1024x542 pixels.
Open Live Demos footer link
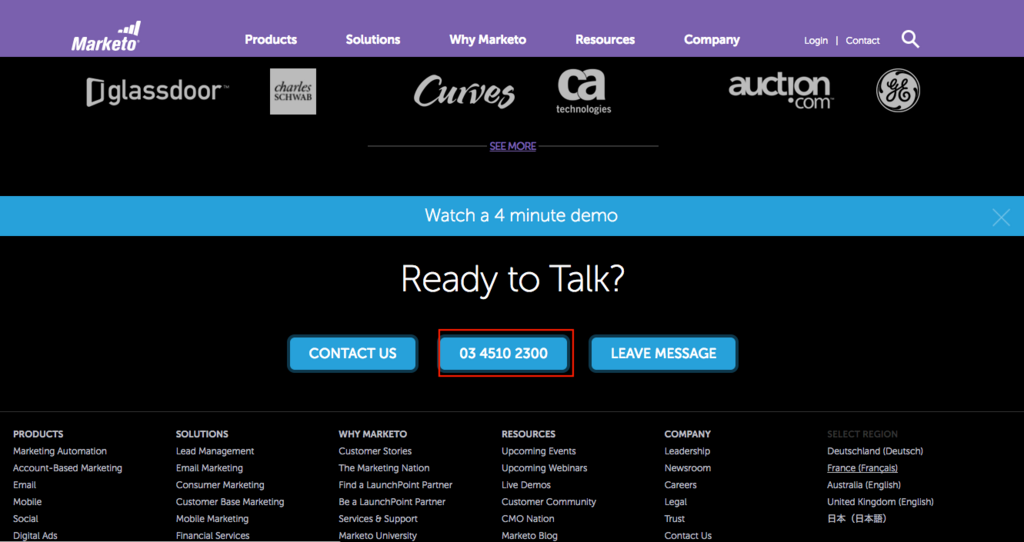[x=526, y=485]
